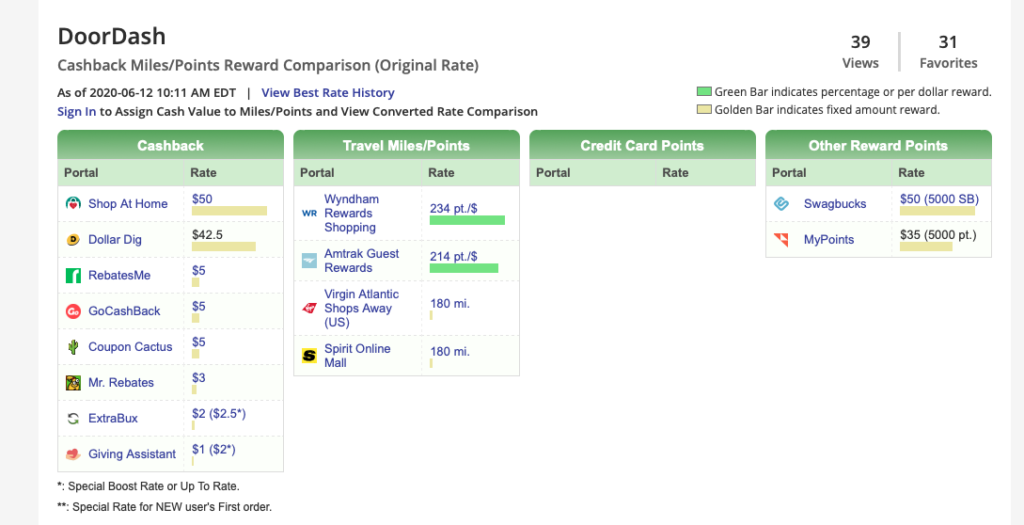This screenshot has width=1024, height=525.
Task: Click Spirit Online Mall 180 mi. rate
Action: pyautogui.click(x=450, y=351)
